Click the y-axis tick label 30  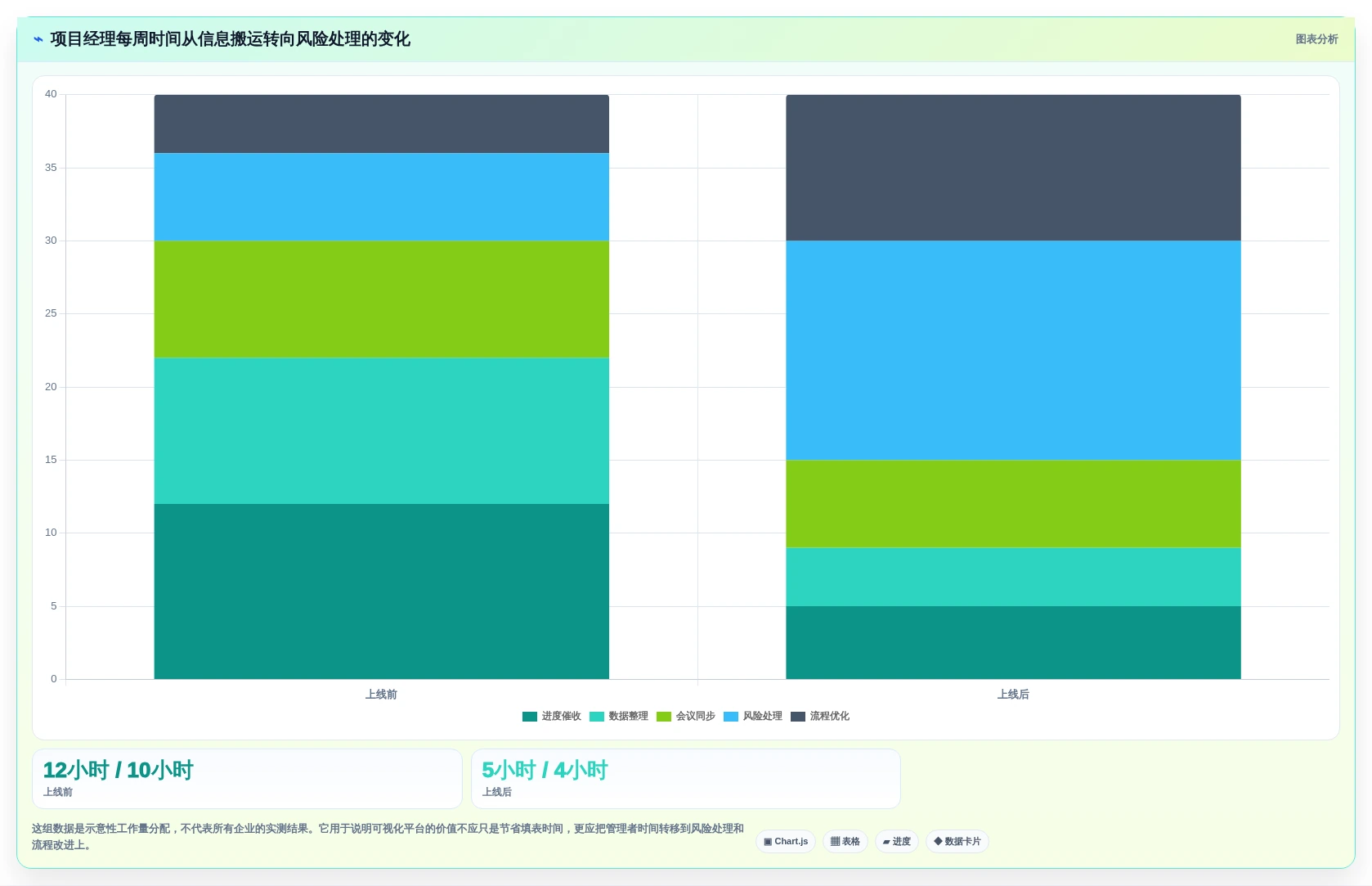tap(51, 241)
